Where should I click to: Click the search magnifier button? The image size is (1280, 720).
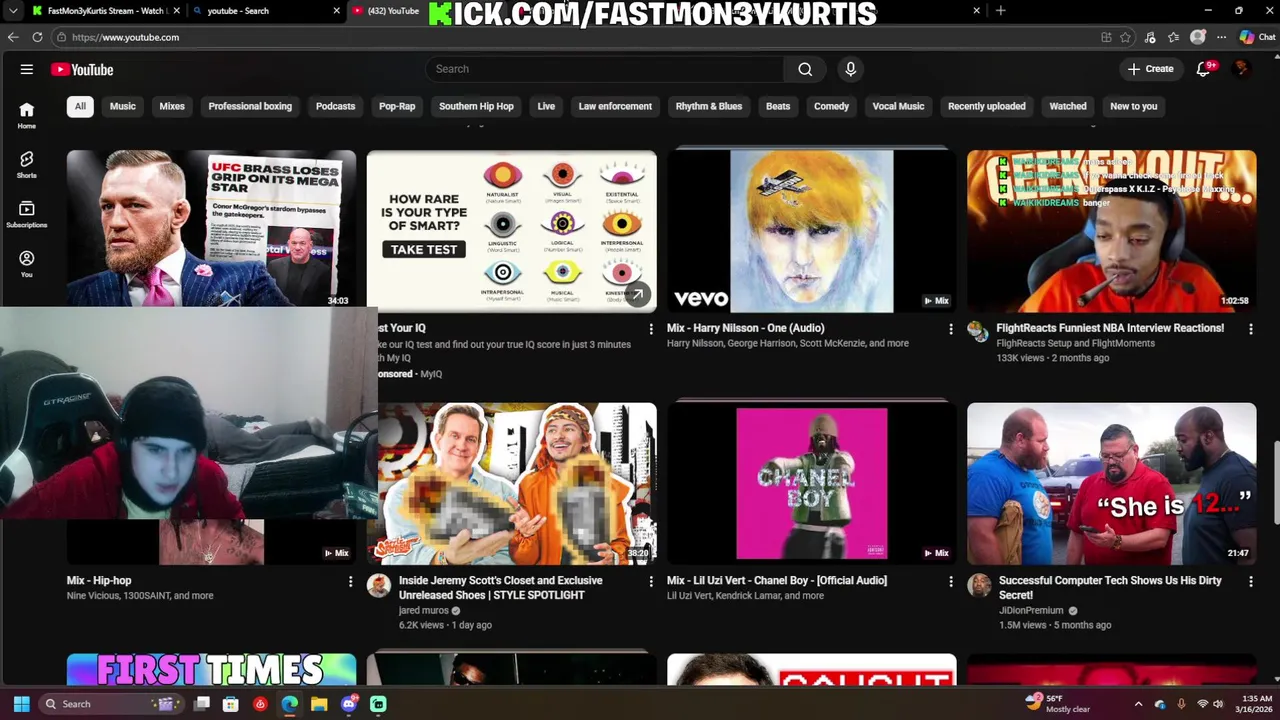point(805,69)
